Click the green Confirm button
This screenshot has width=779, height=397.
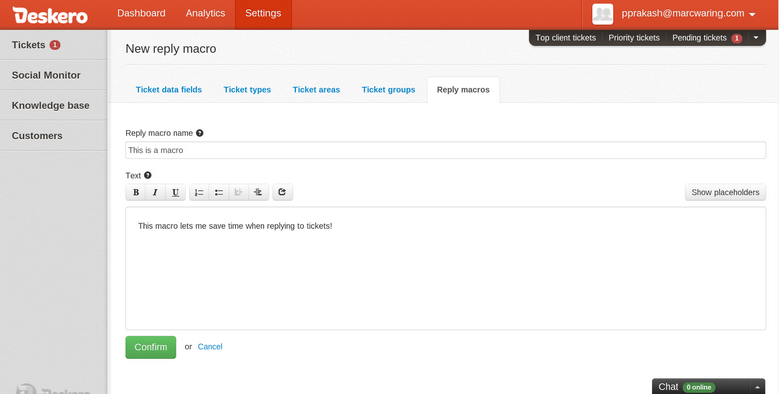click(151, 347)
